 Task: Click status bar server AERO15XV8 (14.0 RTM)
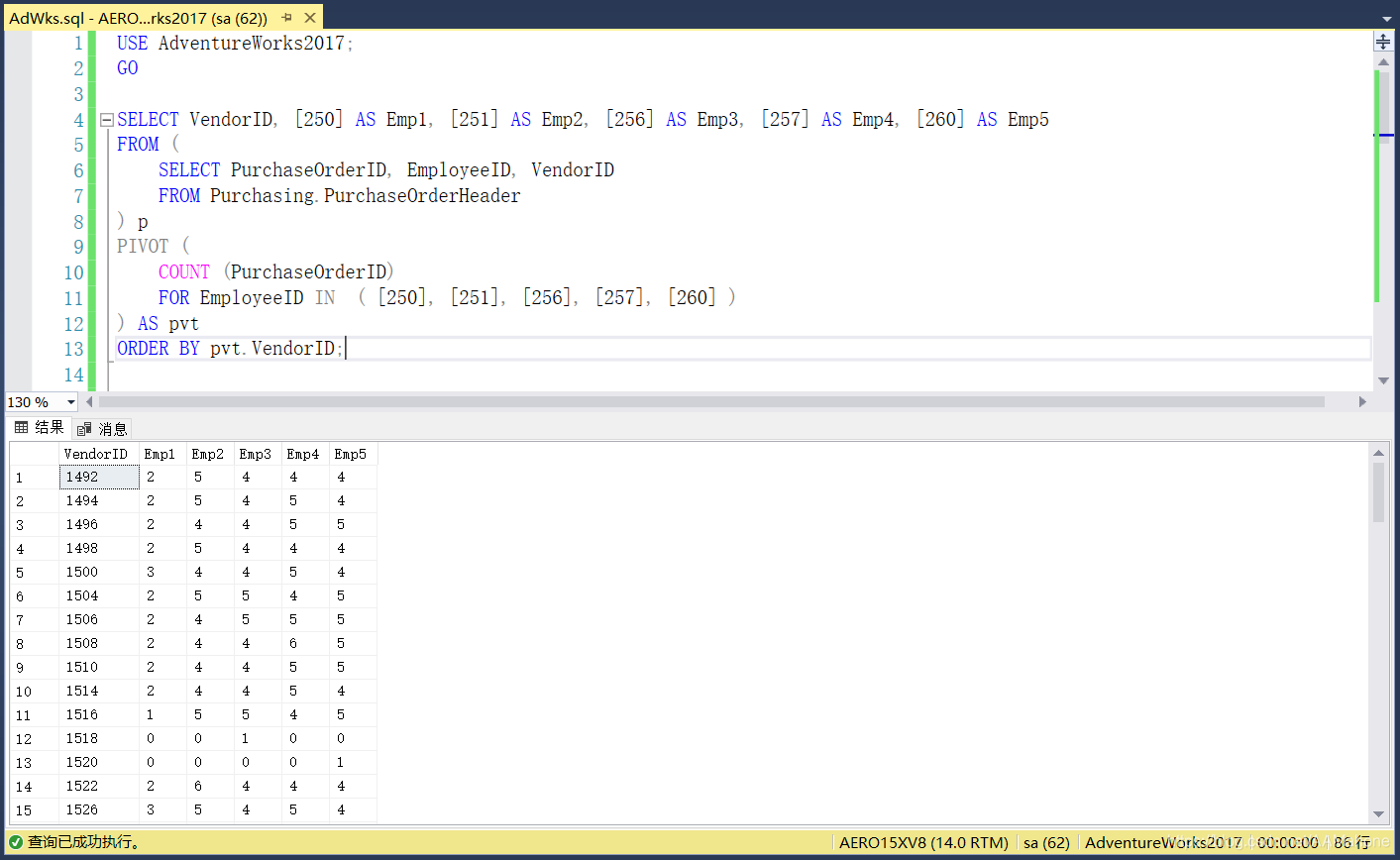923,843
